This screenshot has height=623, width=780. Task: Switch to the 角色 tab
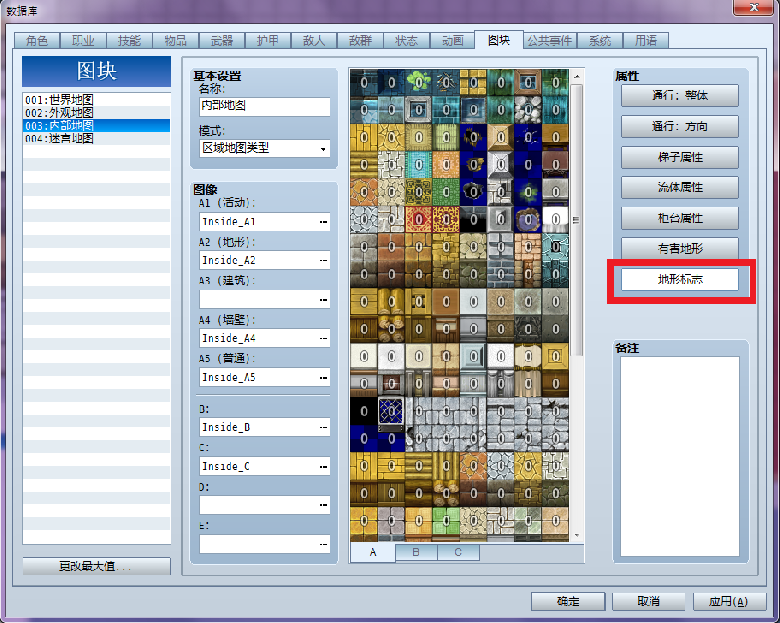pyautogui.click(x=36, y=40)
